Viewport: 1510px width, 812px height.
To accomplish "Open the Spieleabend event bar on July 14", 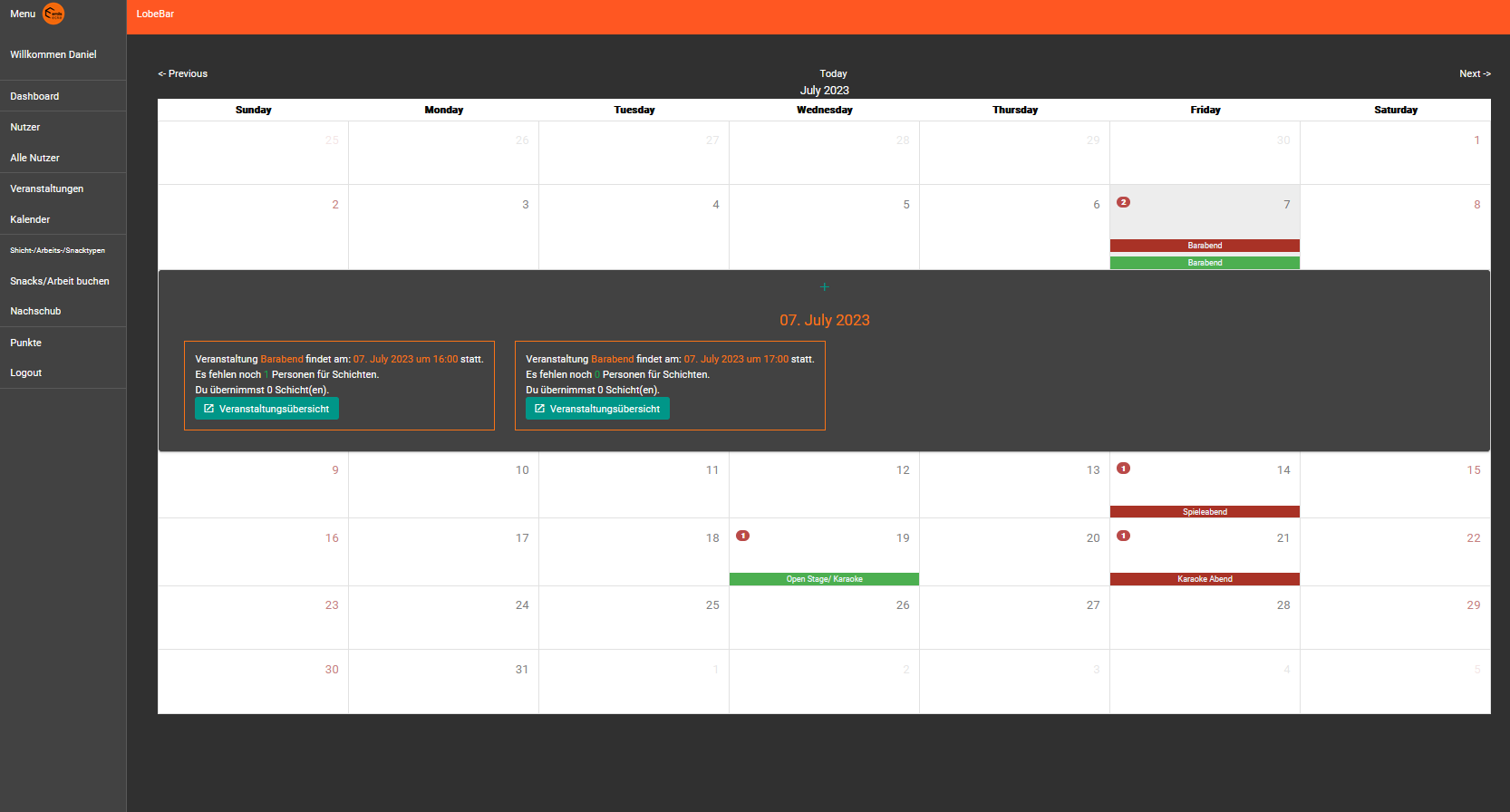I will (1205, 512).
